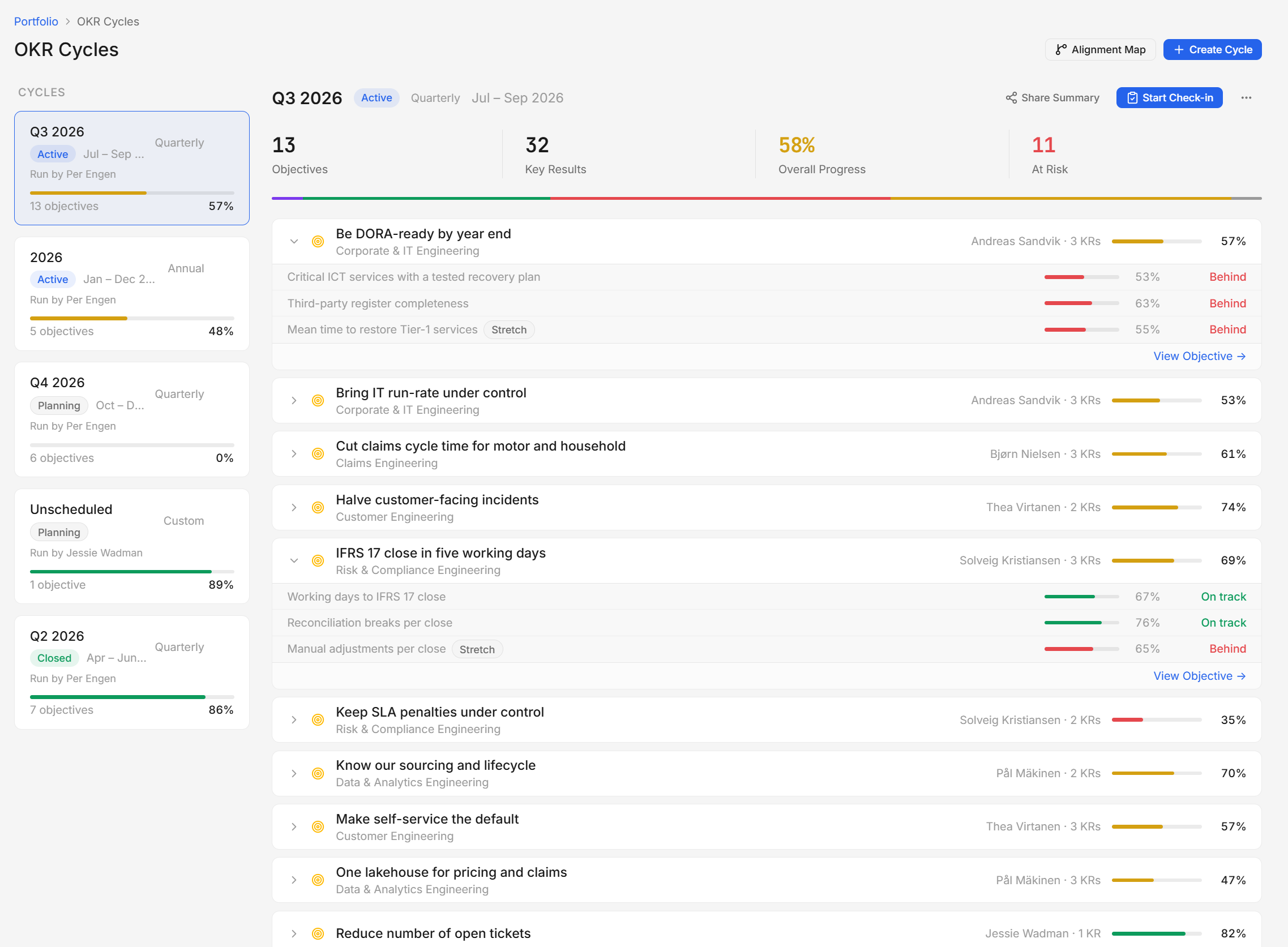Click target icon beside One lakehouse objective

(318, 880)
